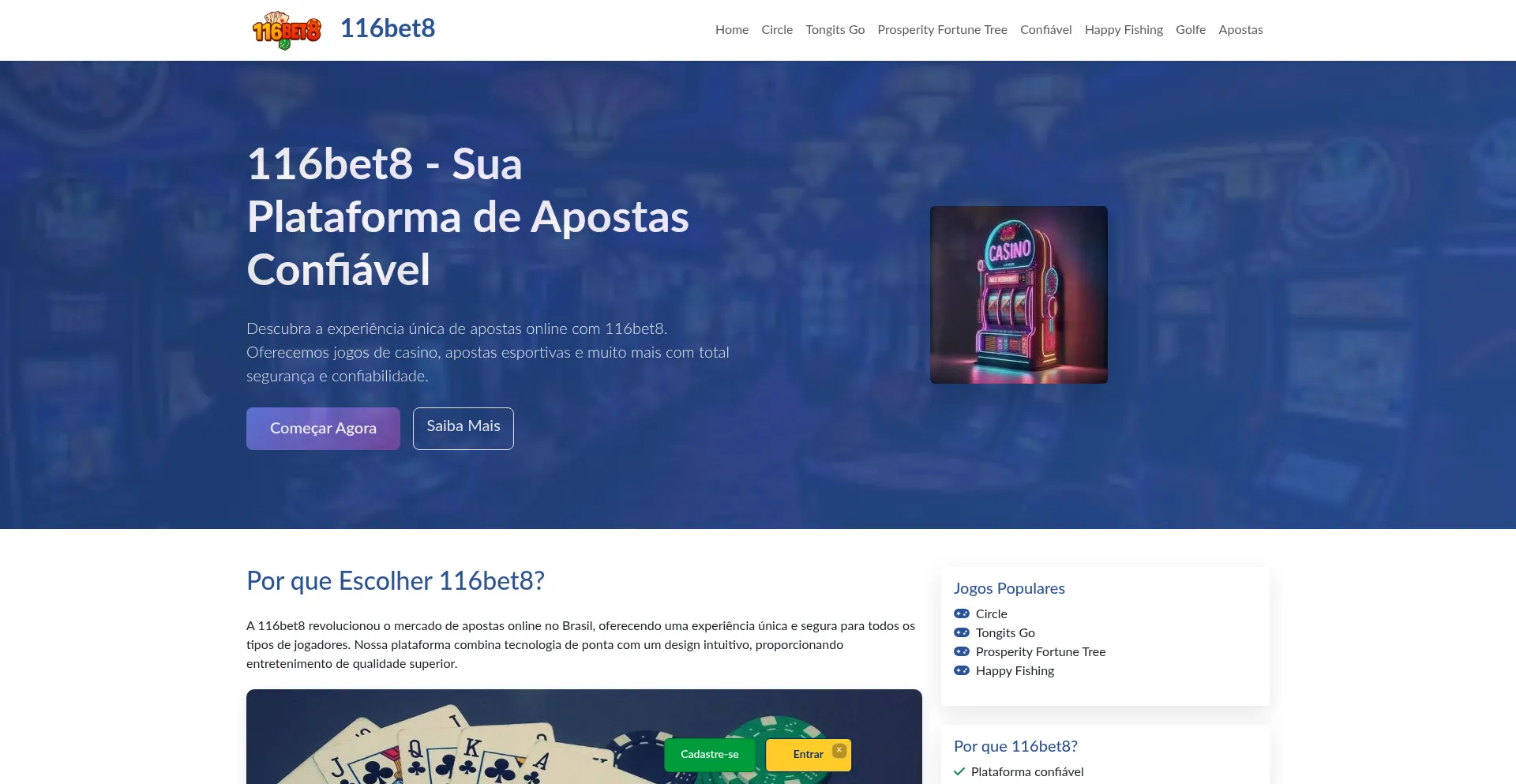Open Happy Fishing in the top menu
This screenshot has width=1516, height=784.
click(1124, 30)
